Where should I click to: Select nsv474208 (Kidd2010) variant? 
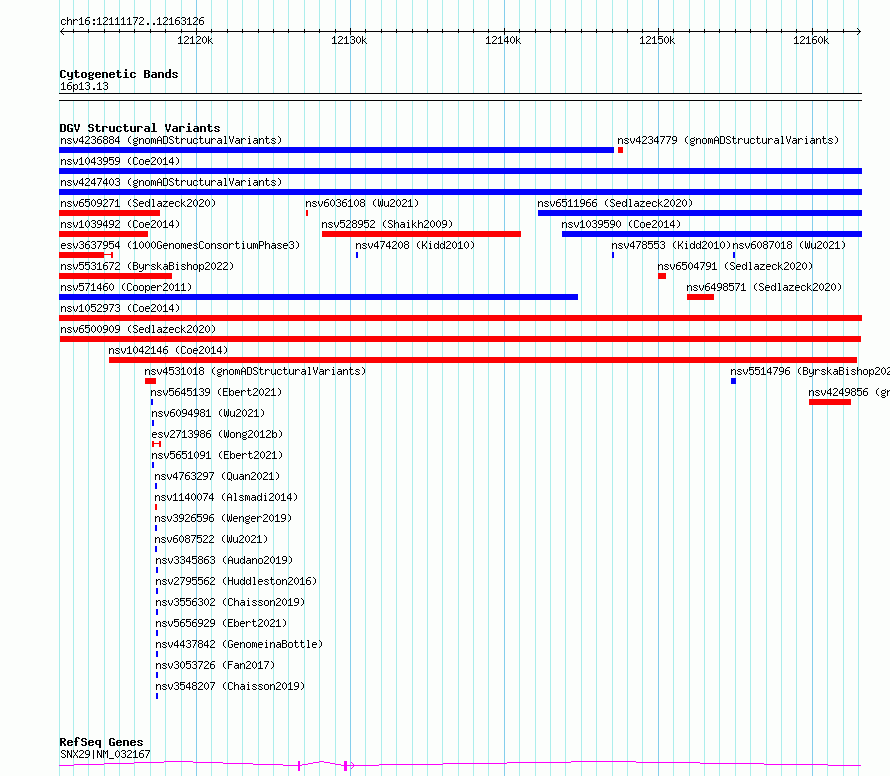415,245
